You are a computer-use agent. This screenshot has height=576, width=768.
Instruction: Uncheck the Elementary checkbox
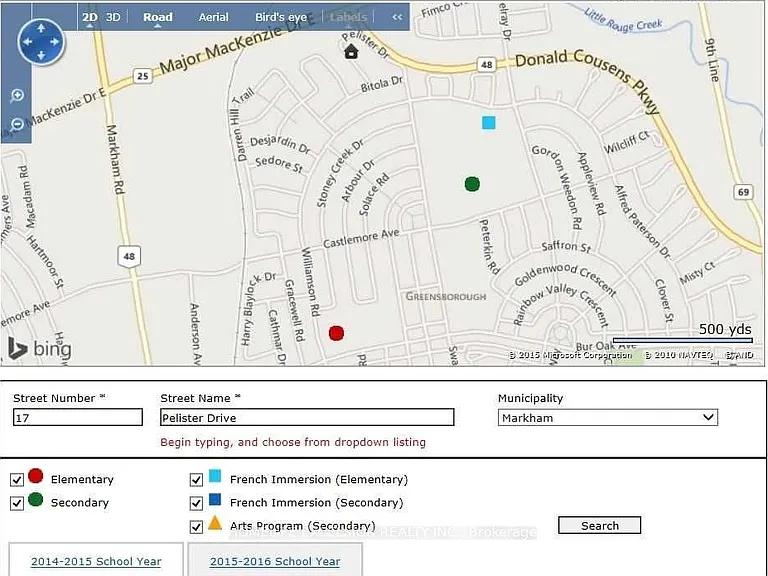pyautogui.click(x=17, y=480)
